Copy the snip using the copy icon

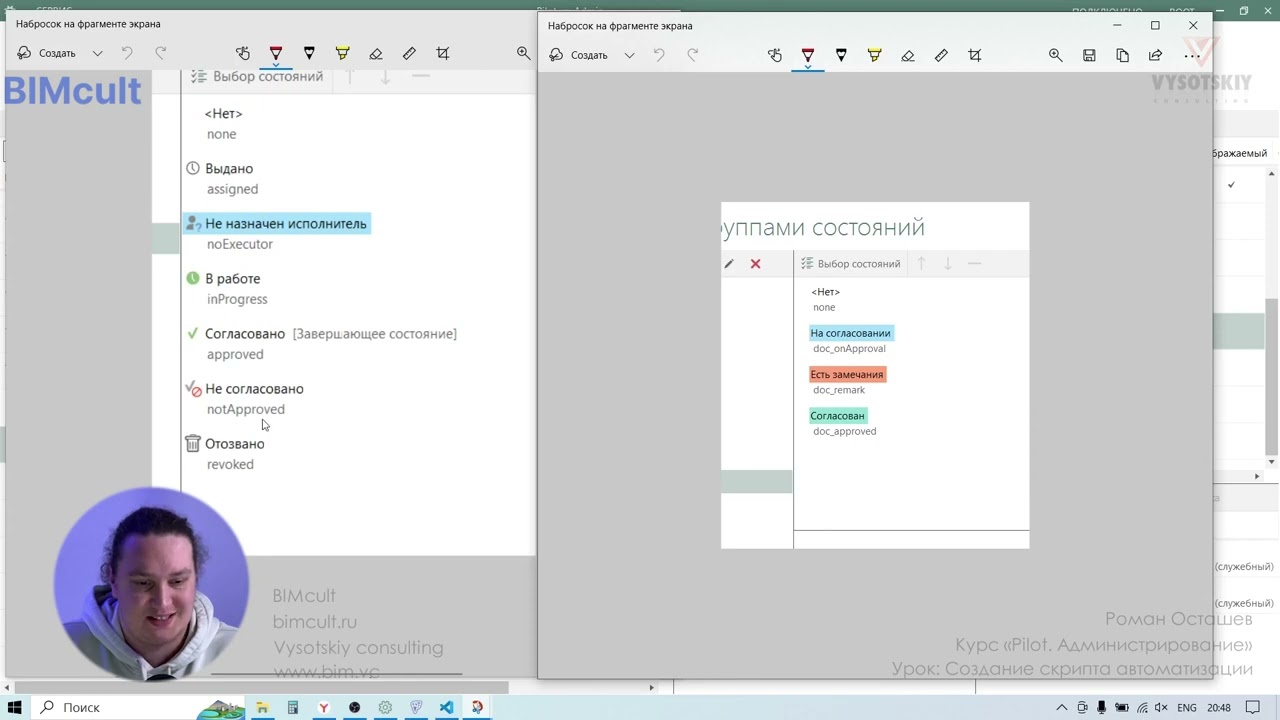coord(1122,55)
